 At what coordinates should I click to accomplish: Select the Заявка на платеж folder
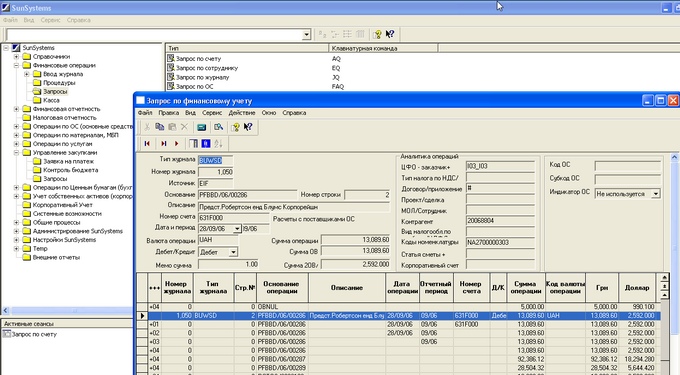(x=63, y=161)
